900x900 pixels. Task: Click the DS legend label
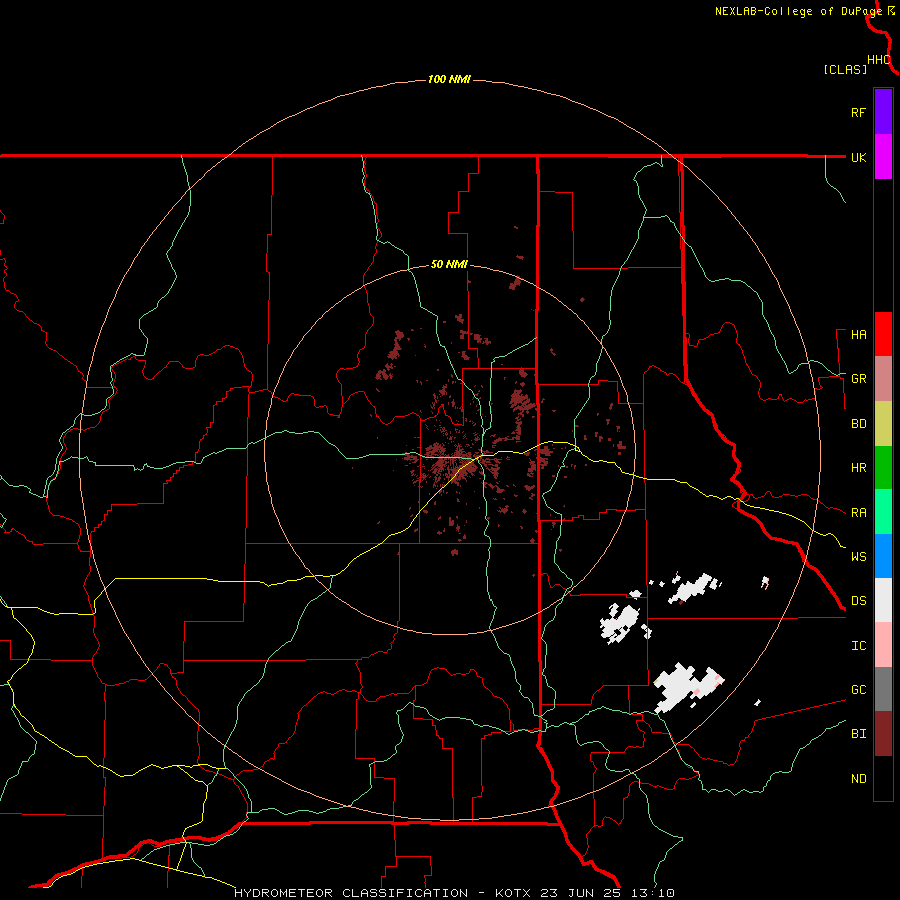click(x=858, y=601)
